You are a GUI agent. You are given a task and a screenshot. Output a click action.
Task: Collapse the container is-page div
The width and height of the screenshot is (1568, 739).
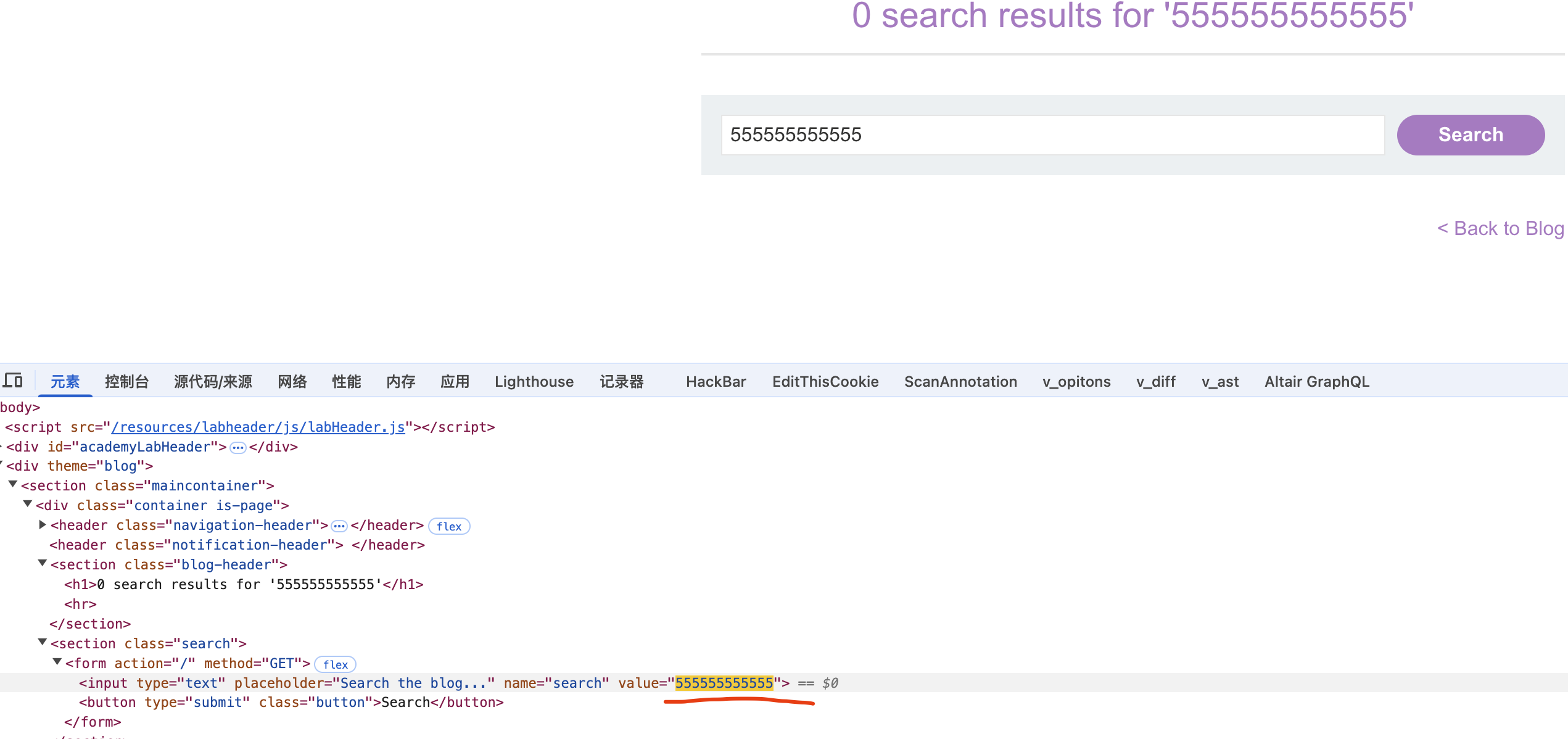click(27, 505)
